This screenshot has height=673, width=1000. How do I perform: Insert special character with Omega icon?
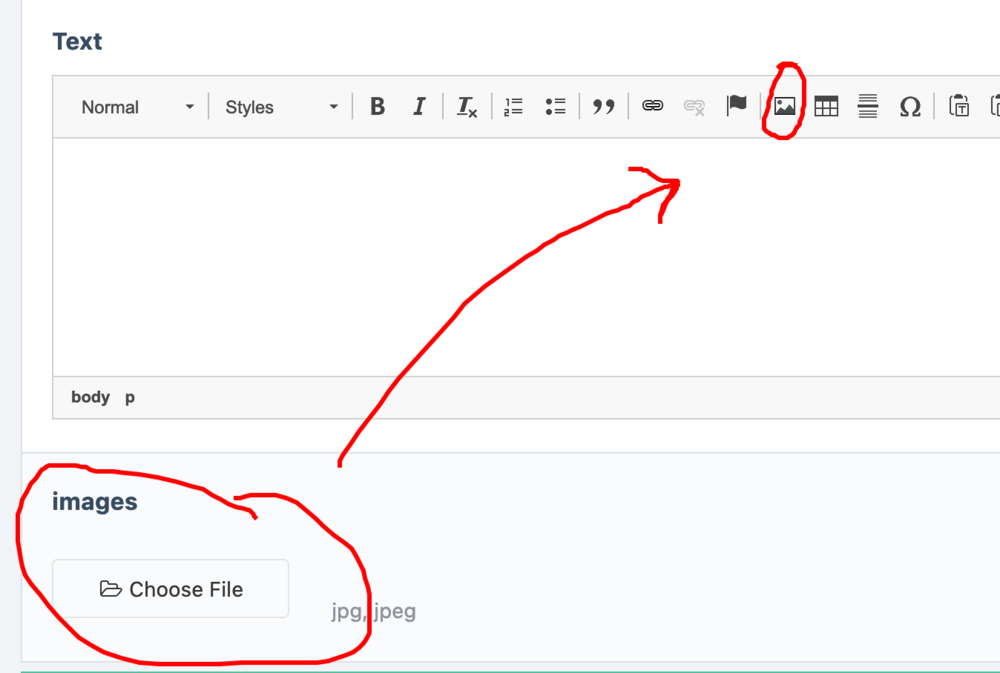point(910,107)
